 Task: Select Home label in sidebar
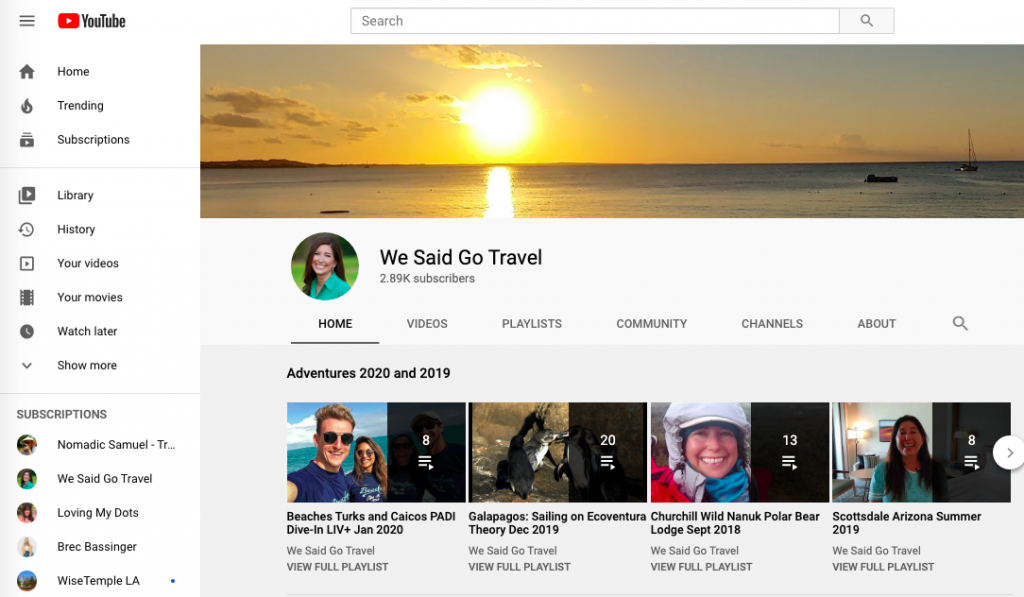pos(73,72)
